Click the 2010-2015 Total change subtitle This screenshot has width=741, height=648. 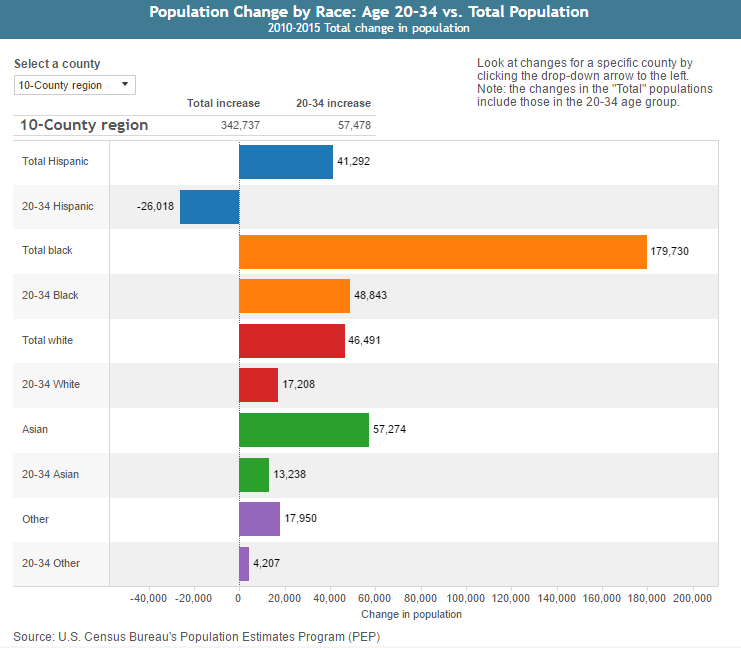(x=369, y=28)
